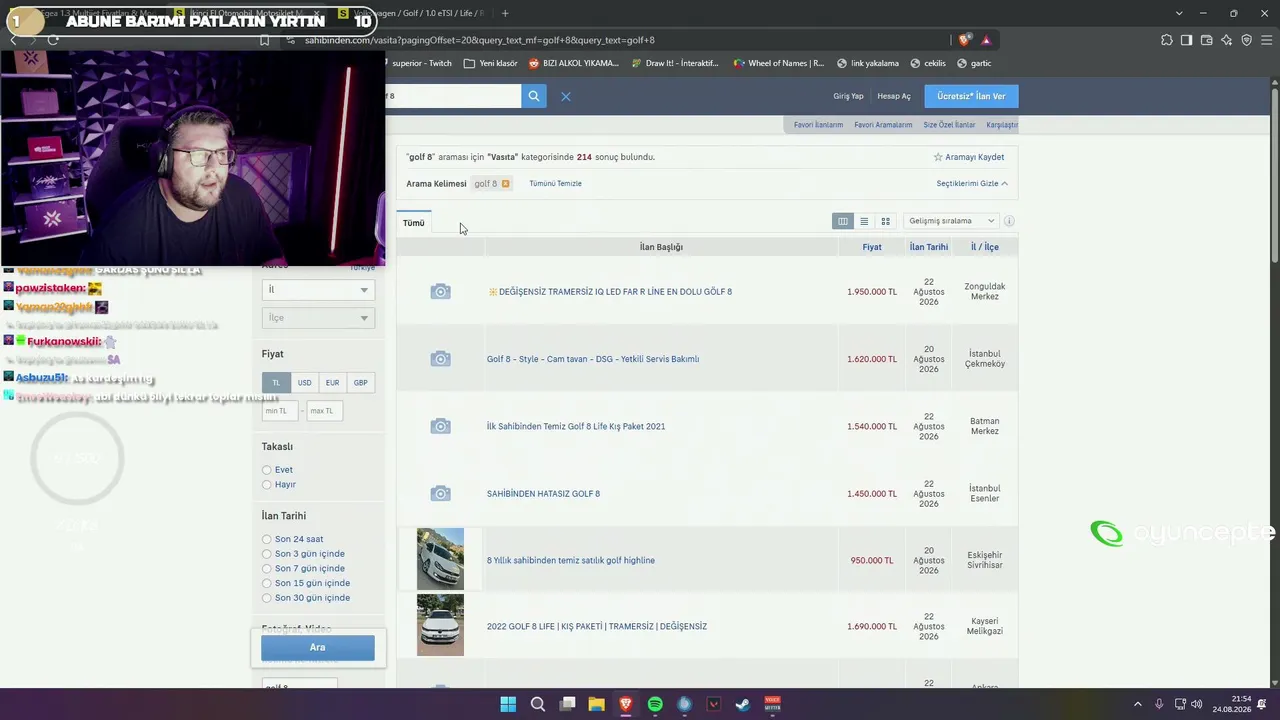Image resolution: width=1280 pixels, height=720 pixels.
Task: Collapse filters via Seçtiklerimi Gizle
Action: tap(972, 184)
